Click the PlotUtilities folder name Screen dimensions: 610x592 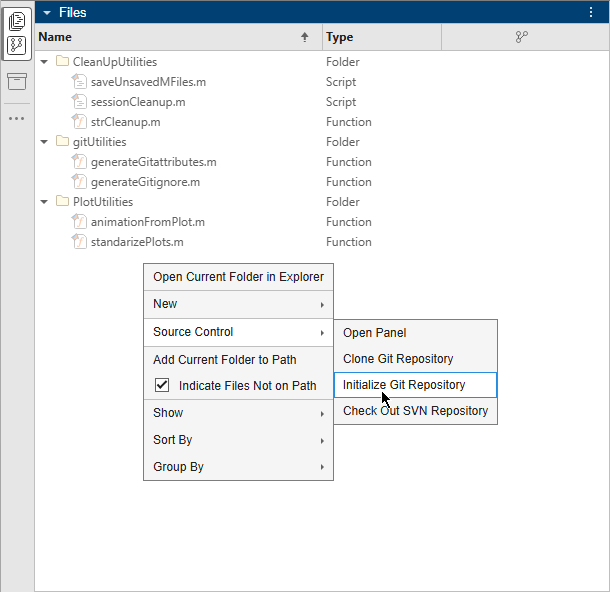pos(103,202)
